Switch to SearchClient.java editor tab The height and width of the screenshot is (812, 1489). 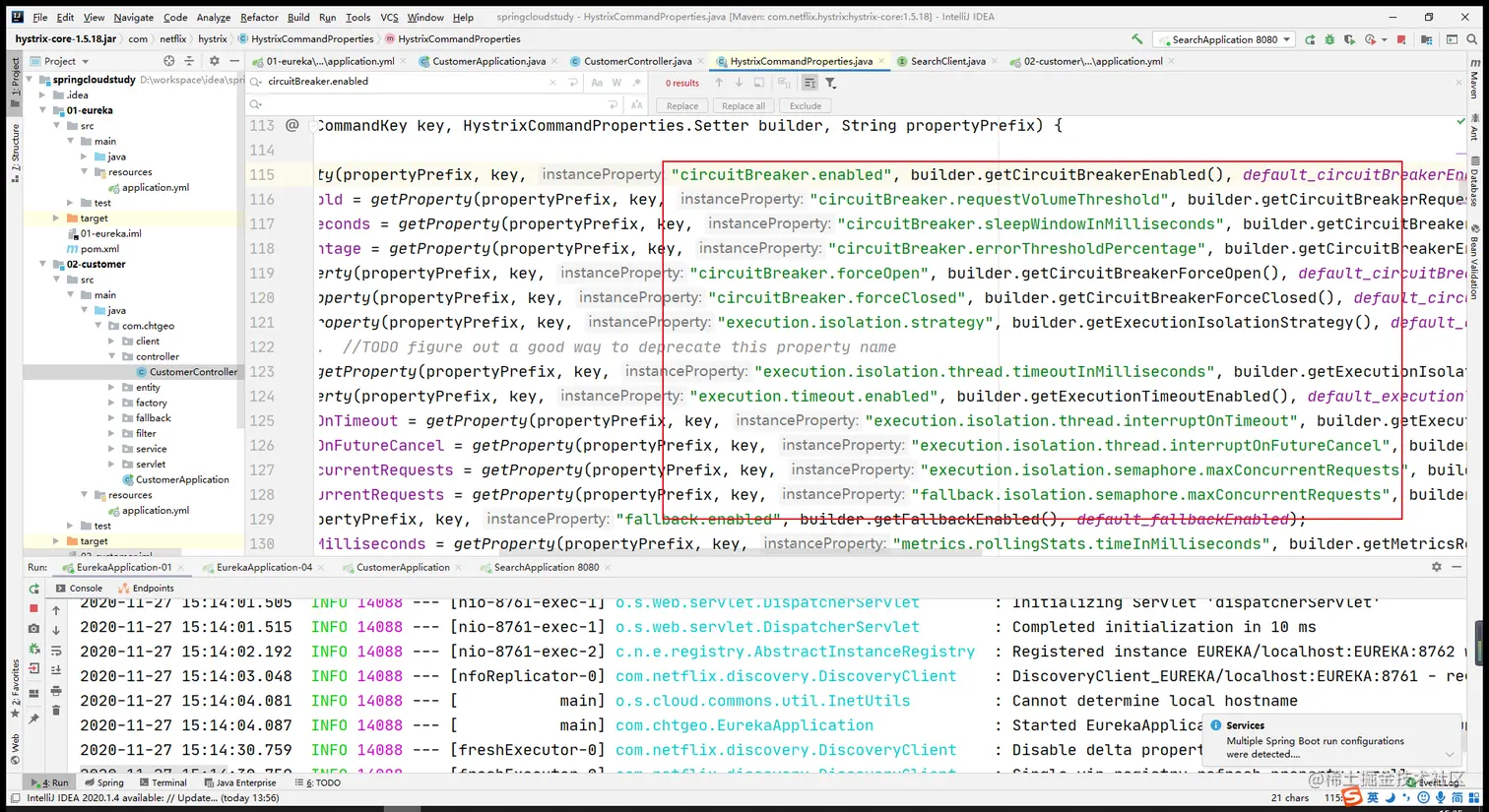pos(947,61)
